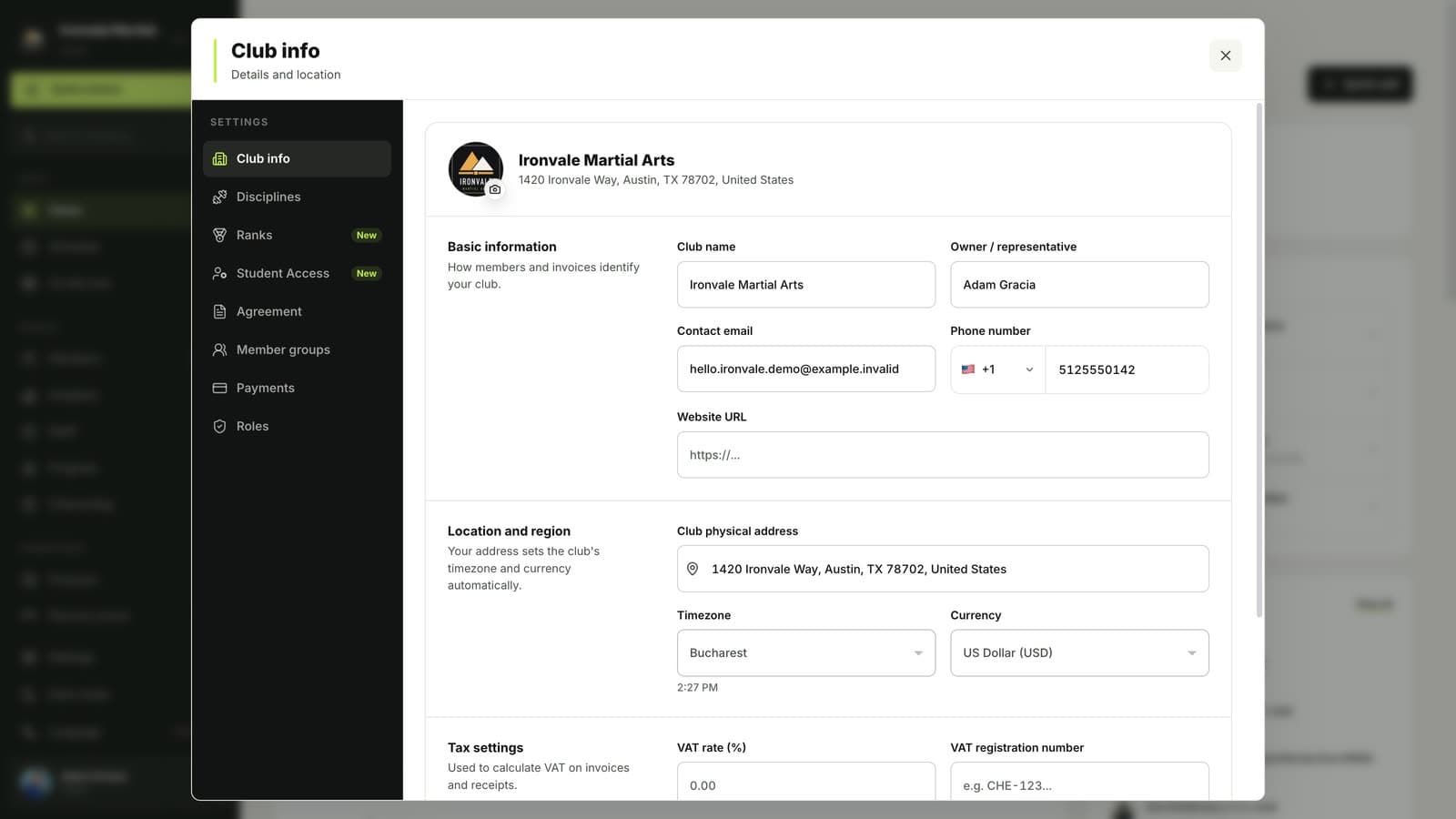Open the Timezone Bucharest dropdown
Screen dimensions: 1456x819
pos(806,652)
